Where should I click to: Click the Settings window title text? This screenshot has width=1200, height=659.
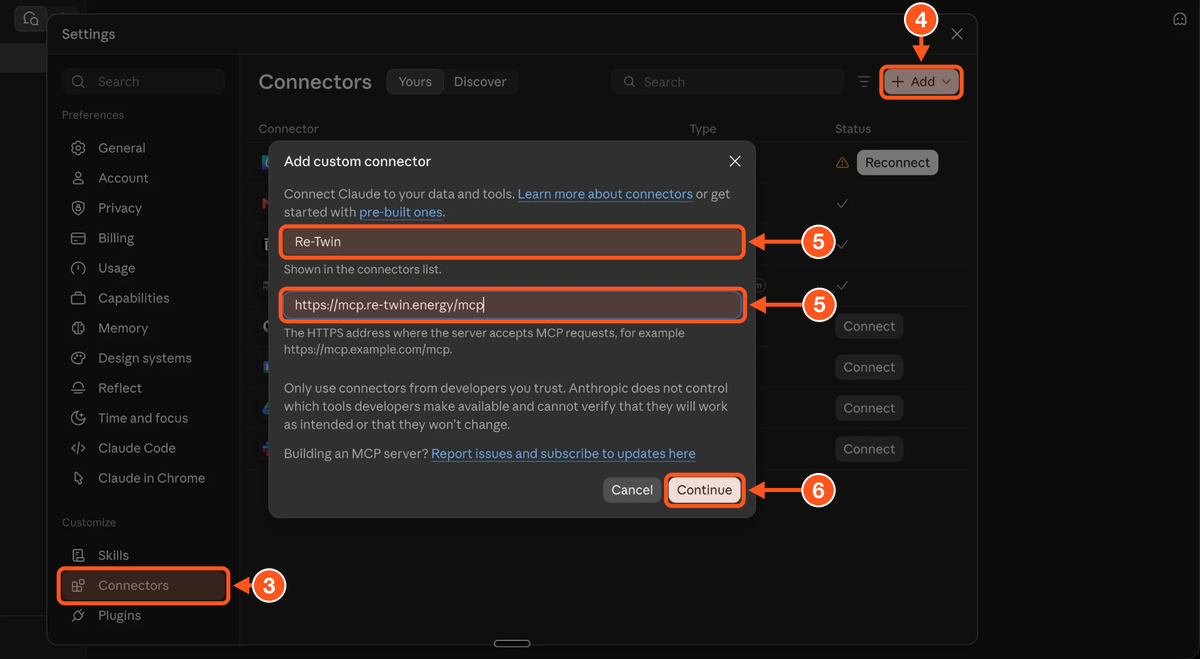(x=88, y=34)
